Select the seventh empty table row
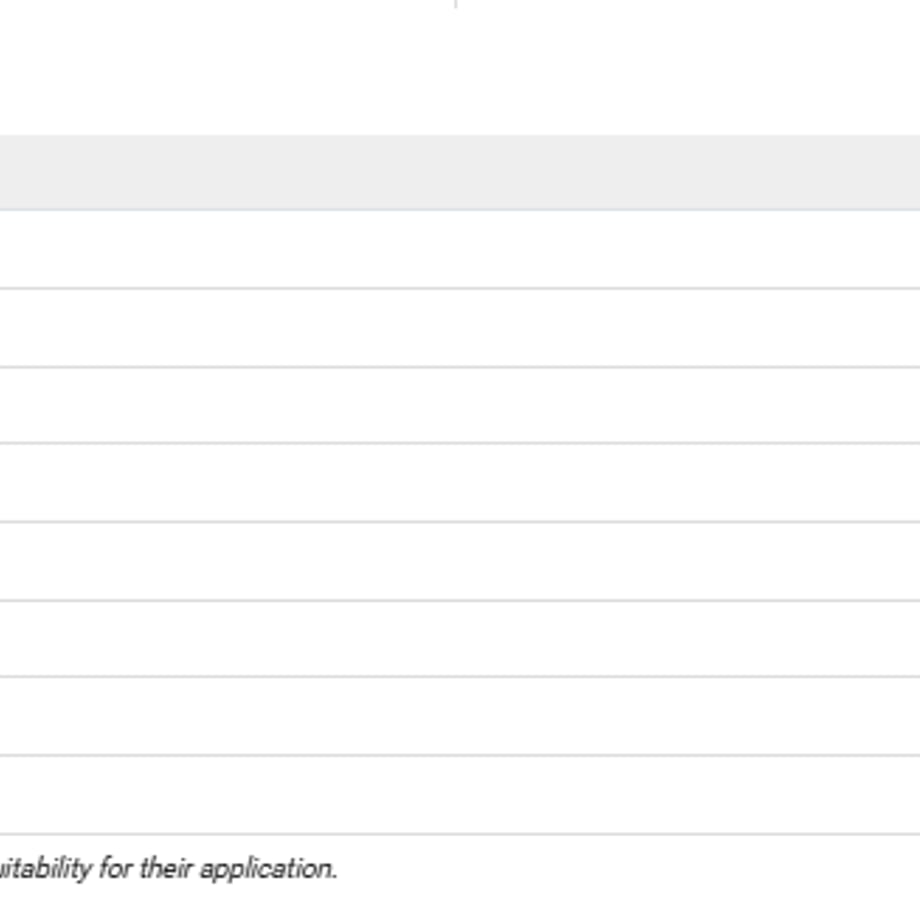This screenshot has height=920, width=920. [460, 716]
